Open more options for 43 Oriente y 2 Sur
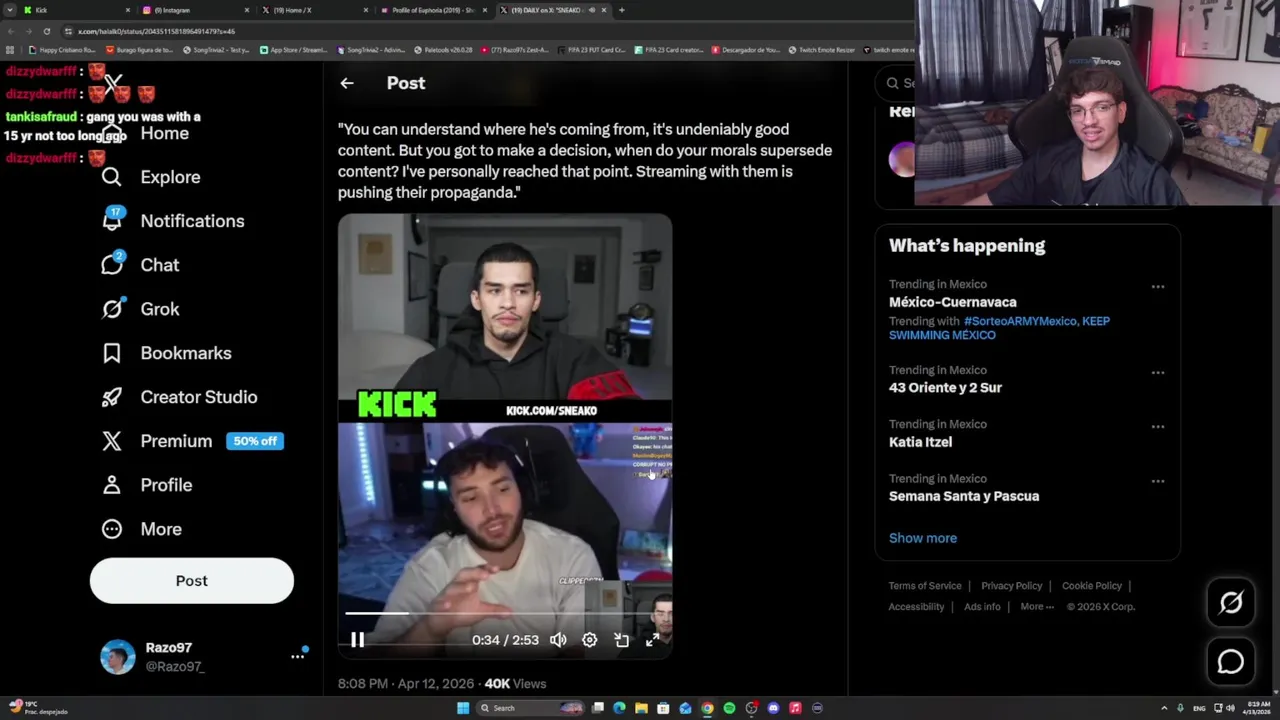 pyautogui.click(x=1158, y=373)
